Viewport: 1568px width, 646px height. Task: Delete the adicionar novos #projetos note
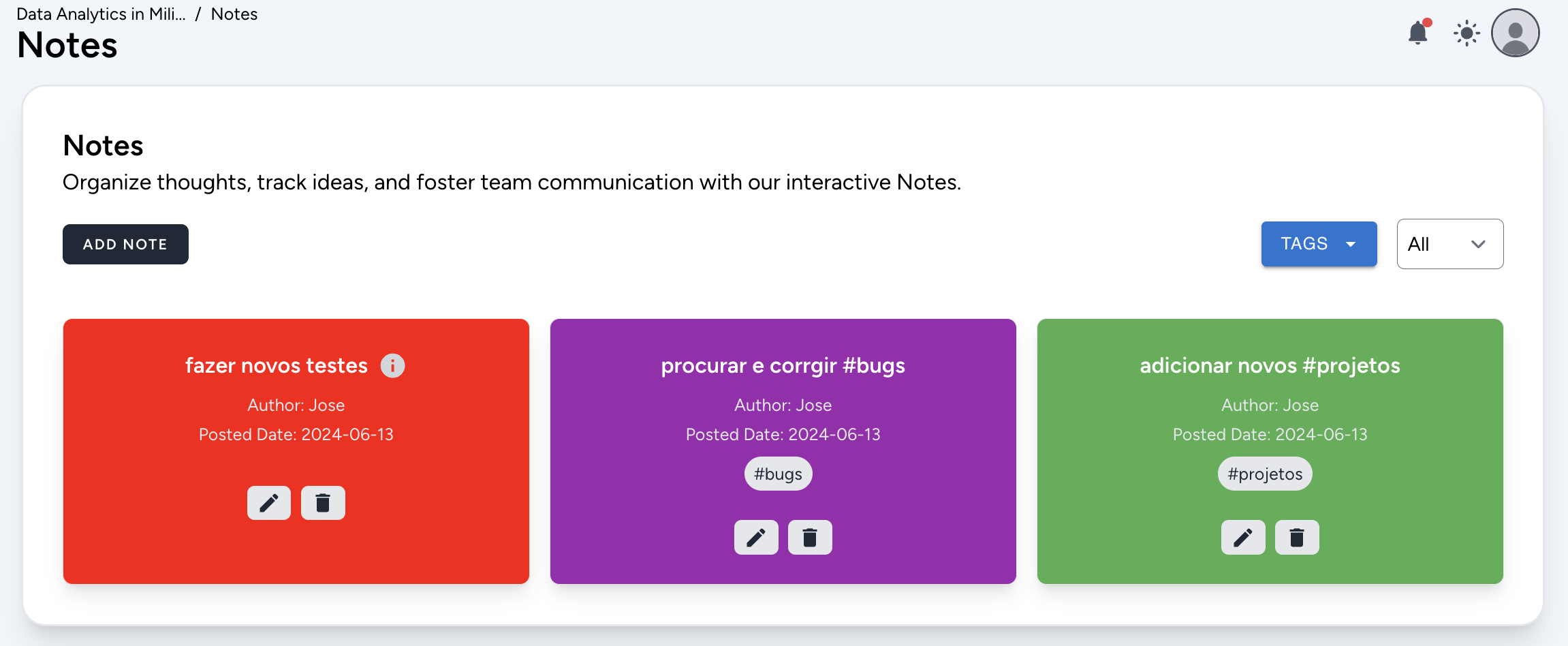1297,538
